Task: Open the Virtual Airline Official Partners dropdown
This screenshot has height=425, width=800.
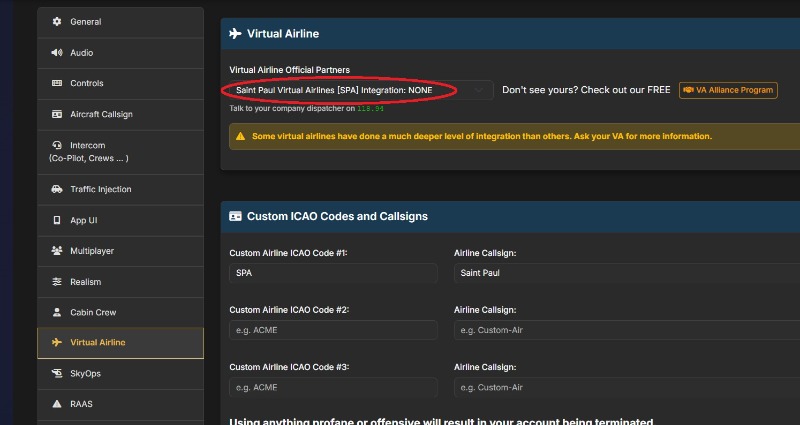Action: pos(360,90)
